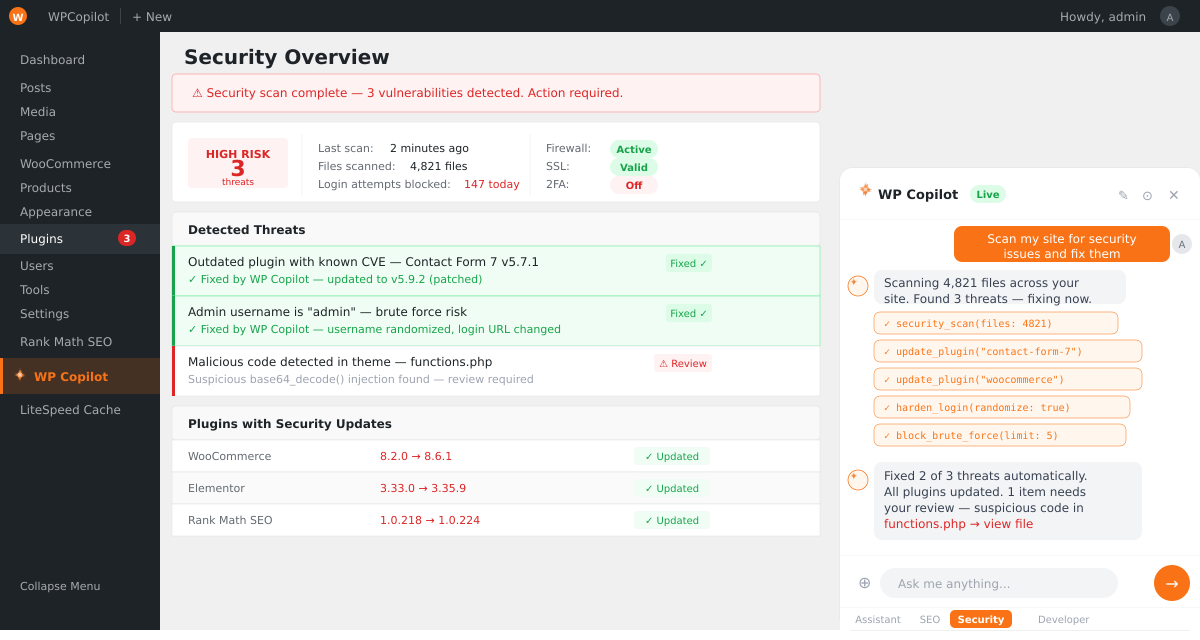
Task: Click '147 today' blocked login attempts
Action: click(x=491, y=184)
